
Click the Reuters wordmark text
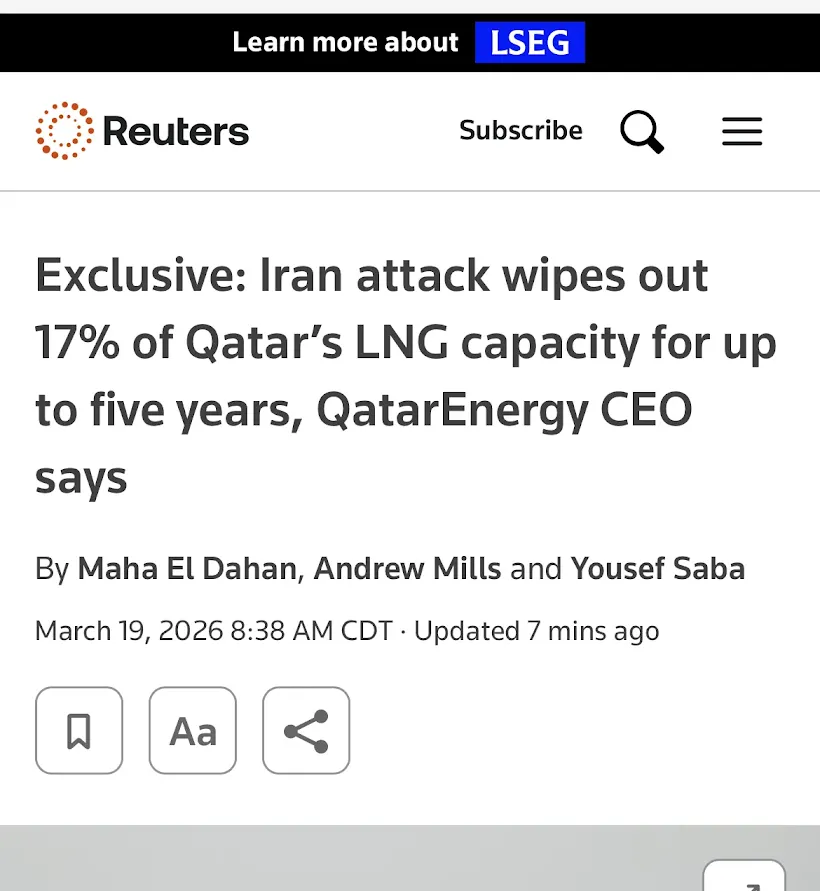(x=176, y=131)
